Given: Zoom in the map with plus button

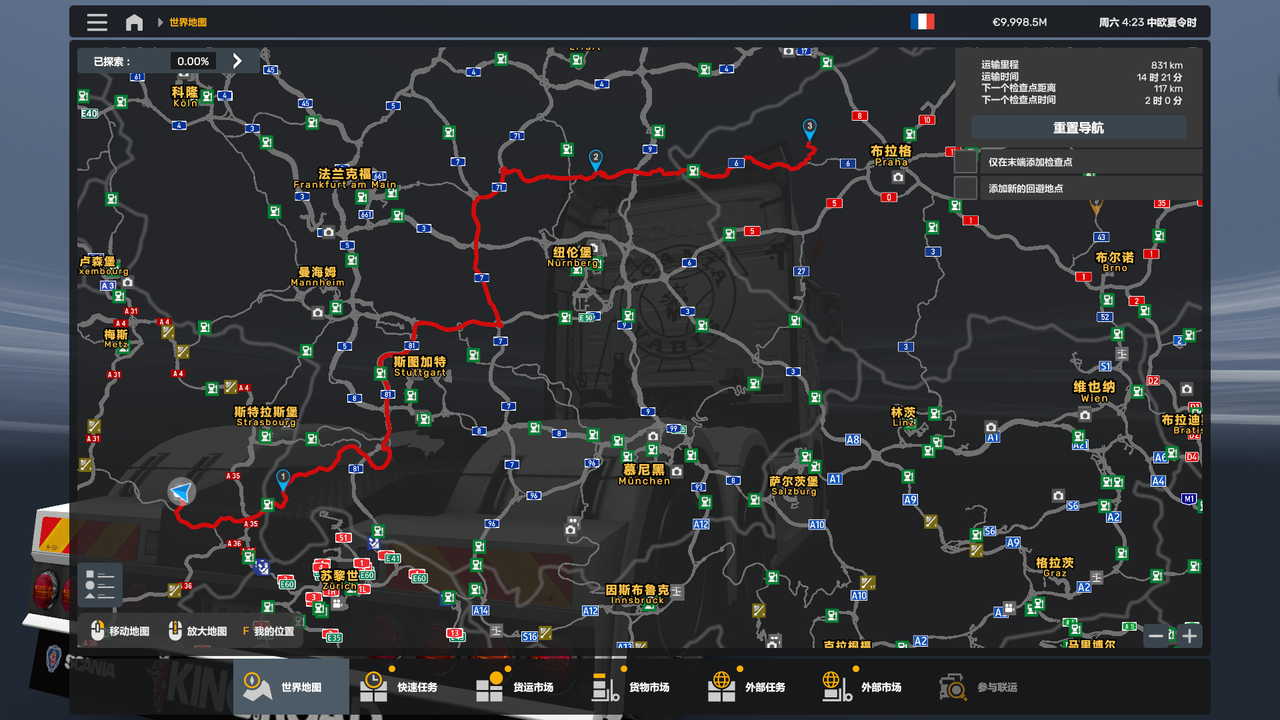Looking at the screenshot, I should tap(1189, 635).
